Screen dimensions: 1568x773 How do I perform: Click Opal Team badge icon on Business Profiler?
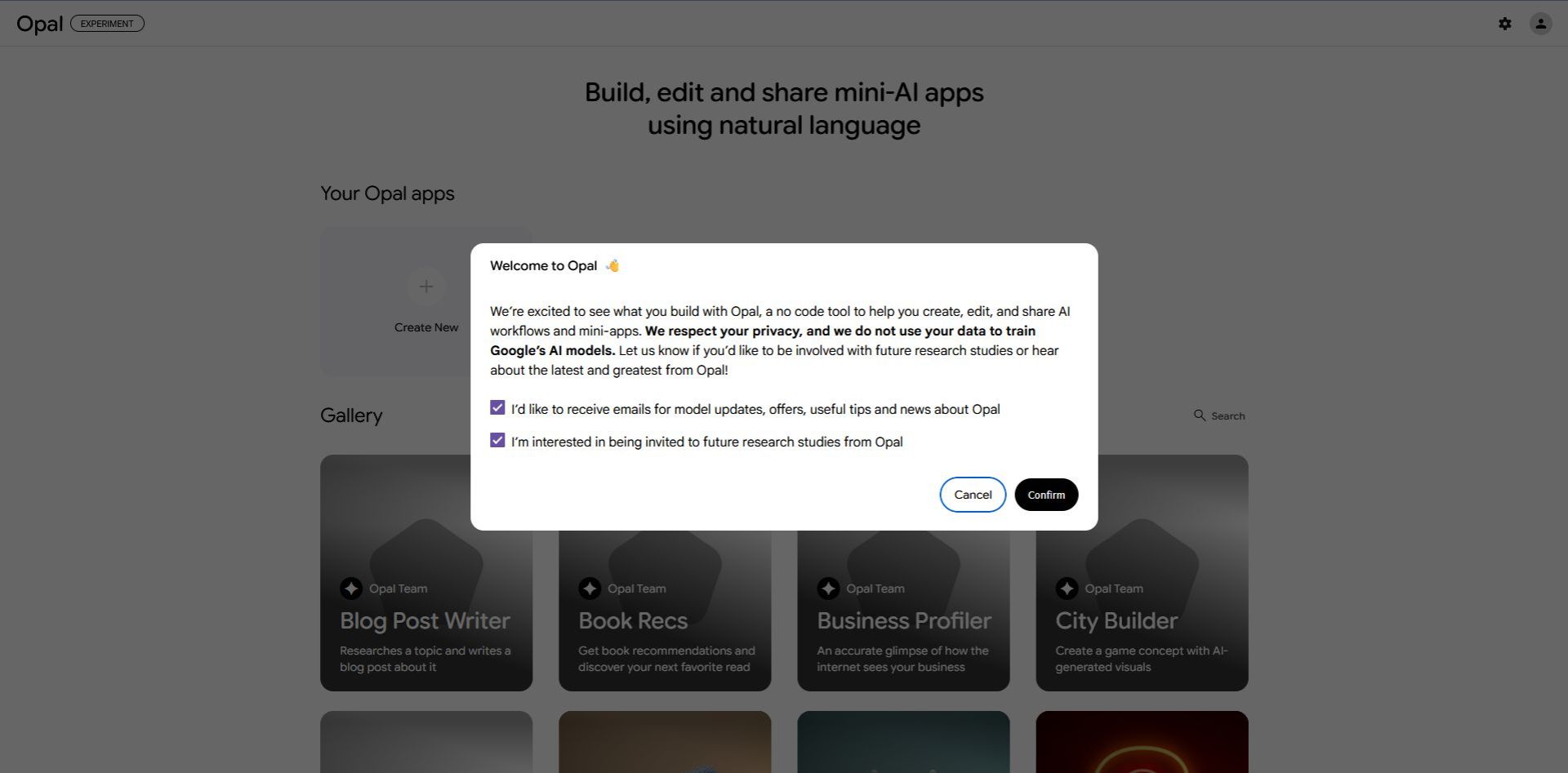[x=828, y=589]
